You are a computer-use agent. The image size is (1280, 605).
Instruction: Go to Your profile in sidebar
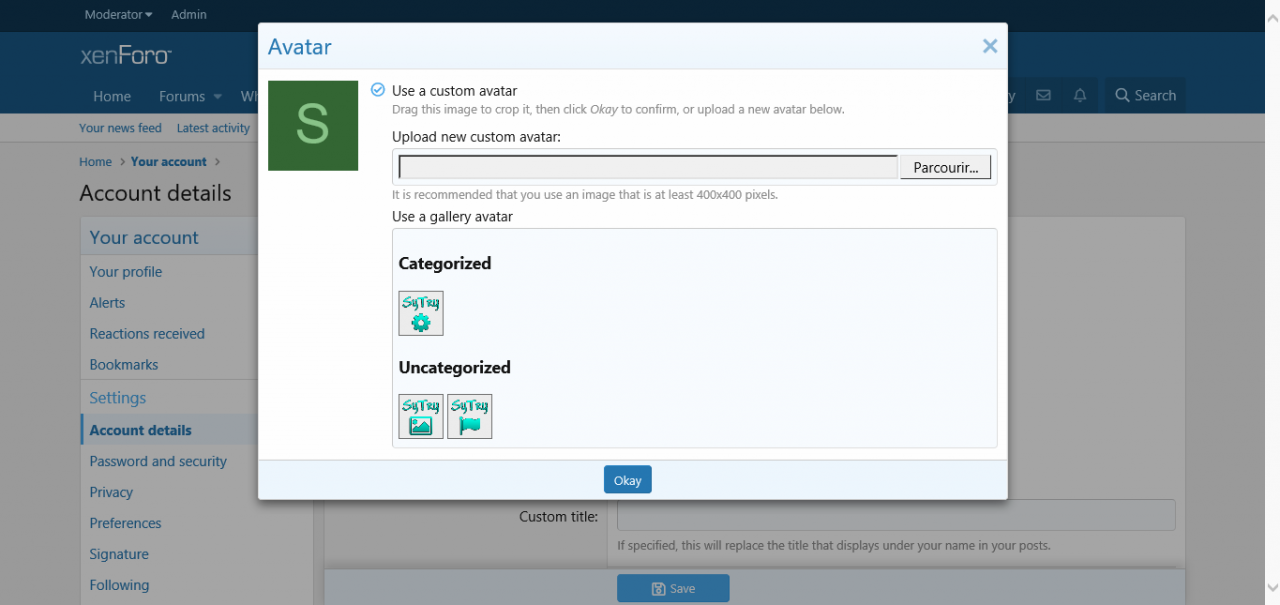[125, 272]
